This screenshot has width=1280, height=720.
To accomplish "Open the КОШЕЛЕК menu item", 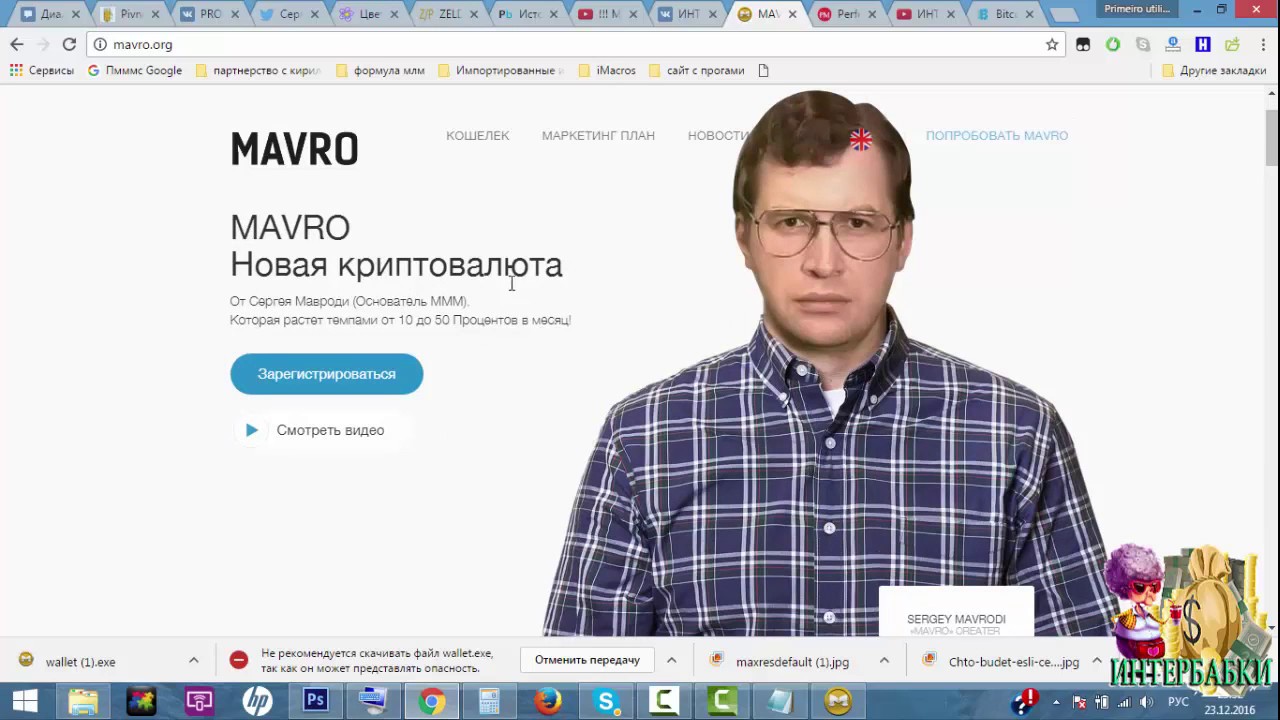I will (477, 136).
